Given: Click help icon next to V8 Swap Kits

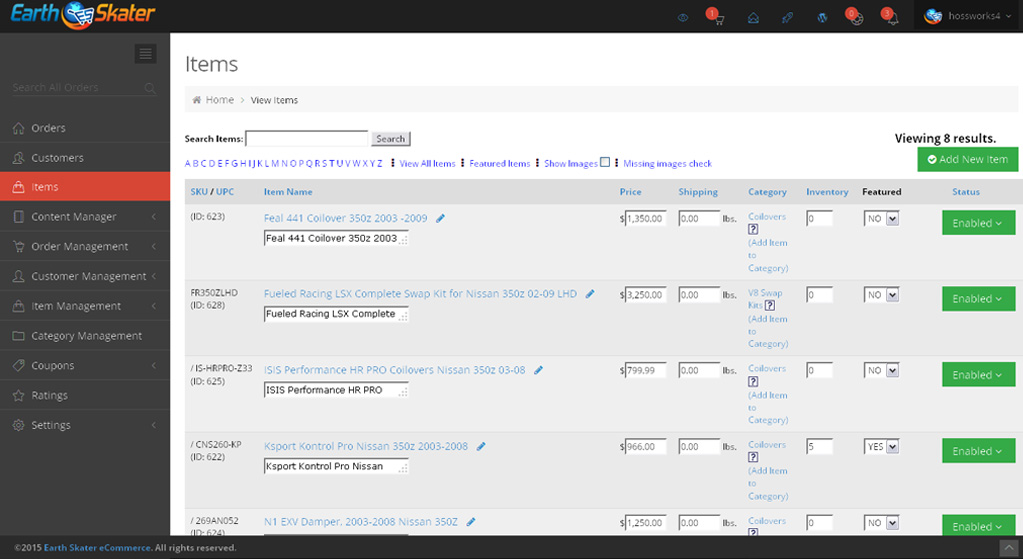Looking at the screenshot, I should 770,305.
